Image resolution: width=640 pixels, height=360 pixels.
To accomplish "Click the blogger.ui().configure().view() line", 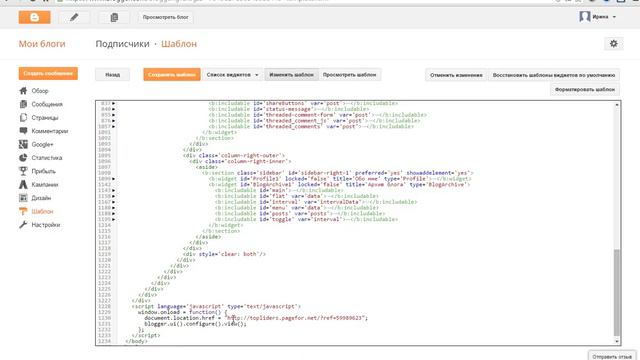I will (196, 324).
